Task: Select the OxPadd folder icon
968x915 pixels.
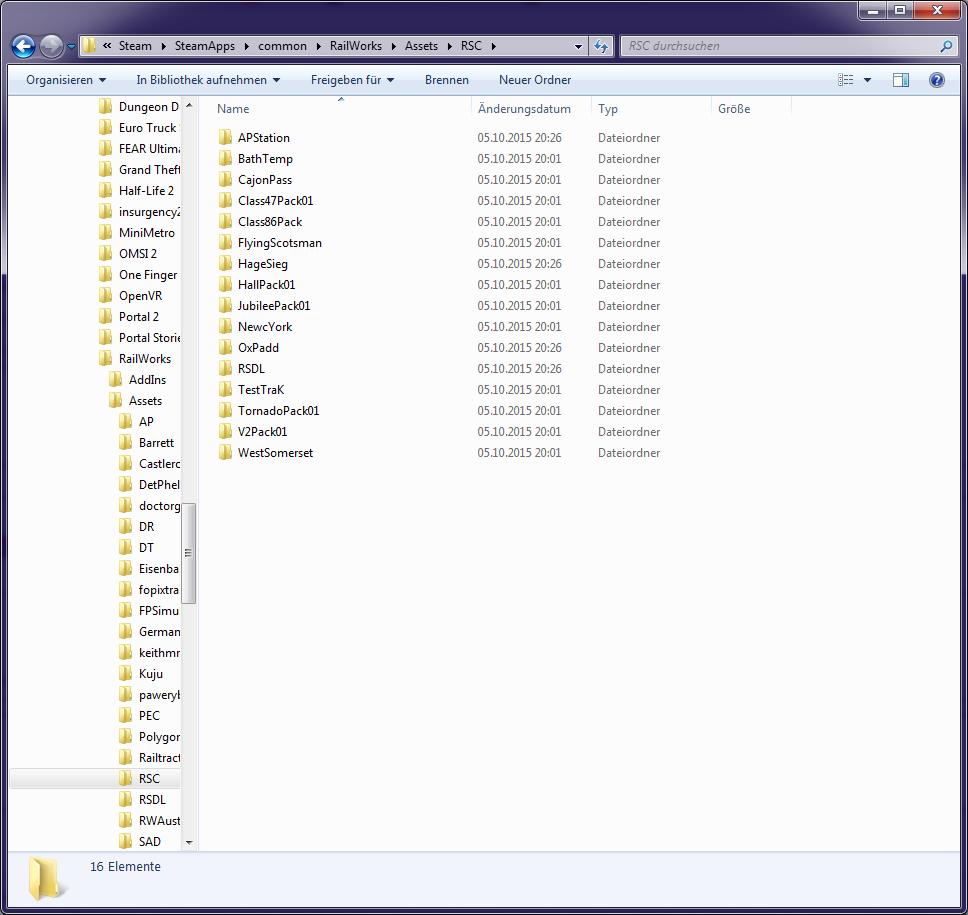Action: coord(225,348)
